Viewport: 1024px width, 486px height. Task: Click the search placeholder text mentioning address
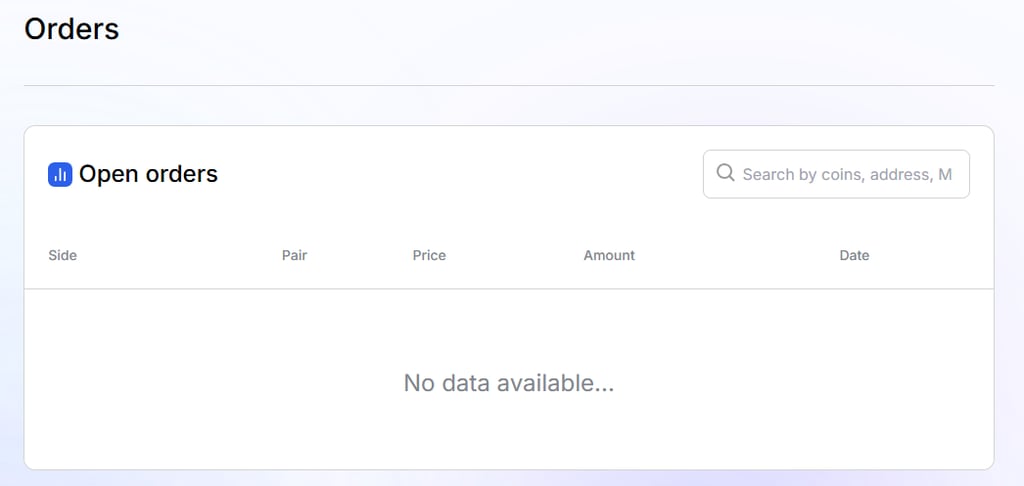tap(847, 174)
